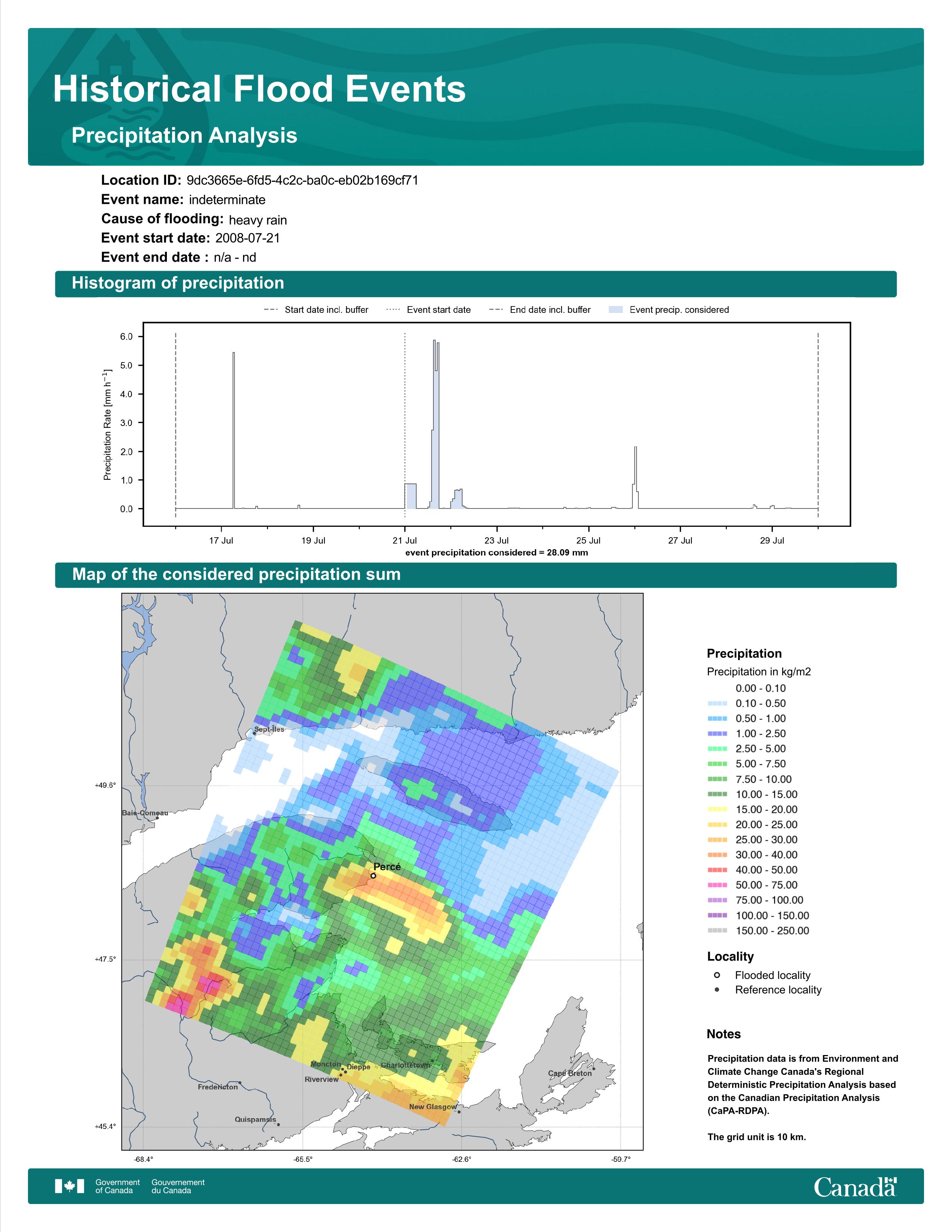Viewport: 952px width, 1232px height.
Task: Click the New Glasgow locality dot on the map
Action: pyautogui.click(x=459, y=1112)
